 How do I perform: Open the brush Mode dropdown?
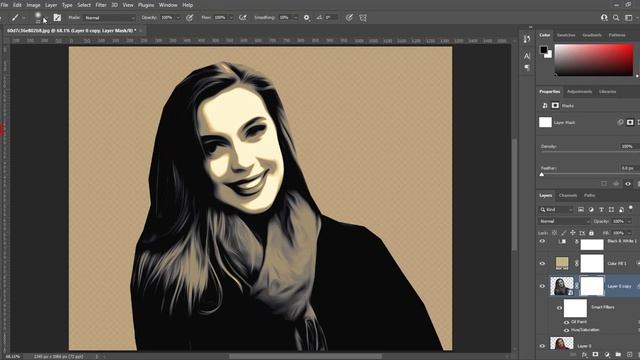[109, 18]
